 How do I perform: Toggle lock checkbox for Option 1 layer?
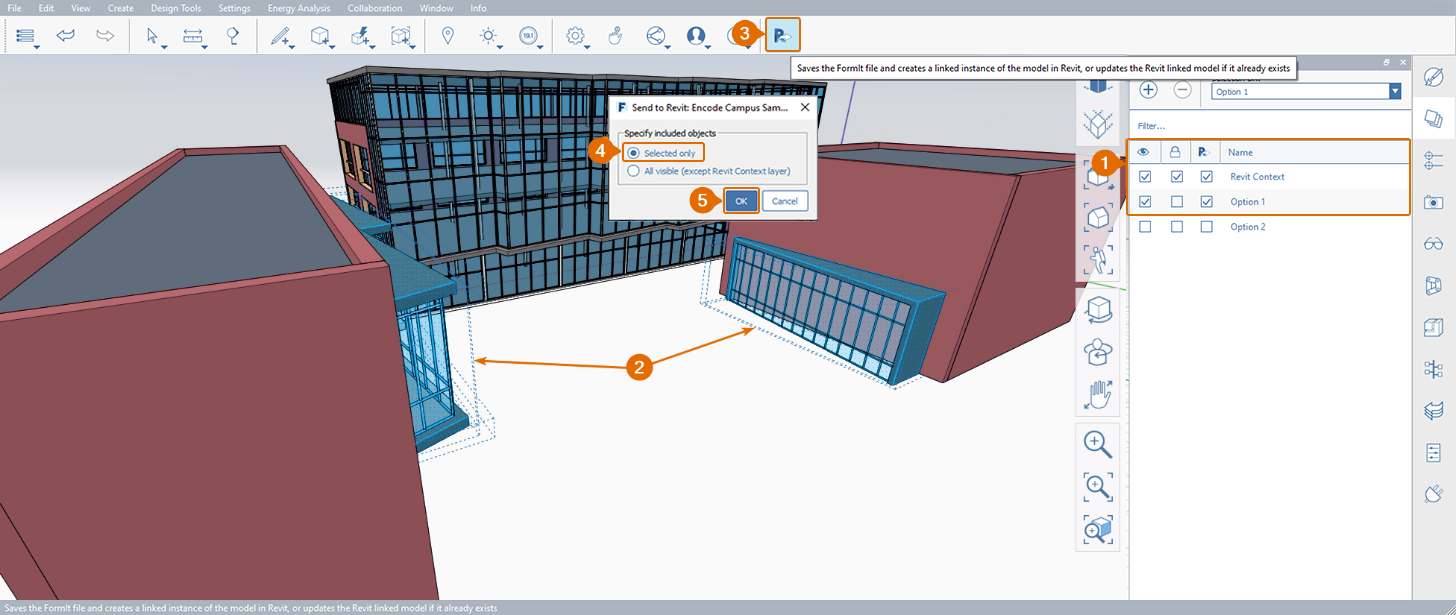(1176, 202)
